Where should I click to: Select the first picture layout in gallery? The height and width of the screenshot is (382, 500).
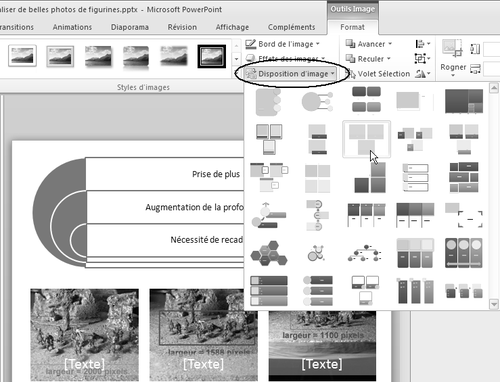point(269,102)
